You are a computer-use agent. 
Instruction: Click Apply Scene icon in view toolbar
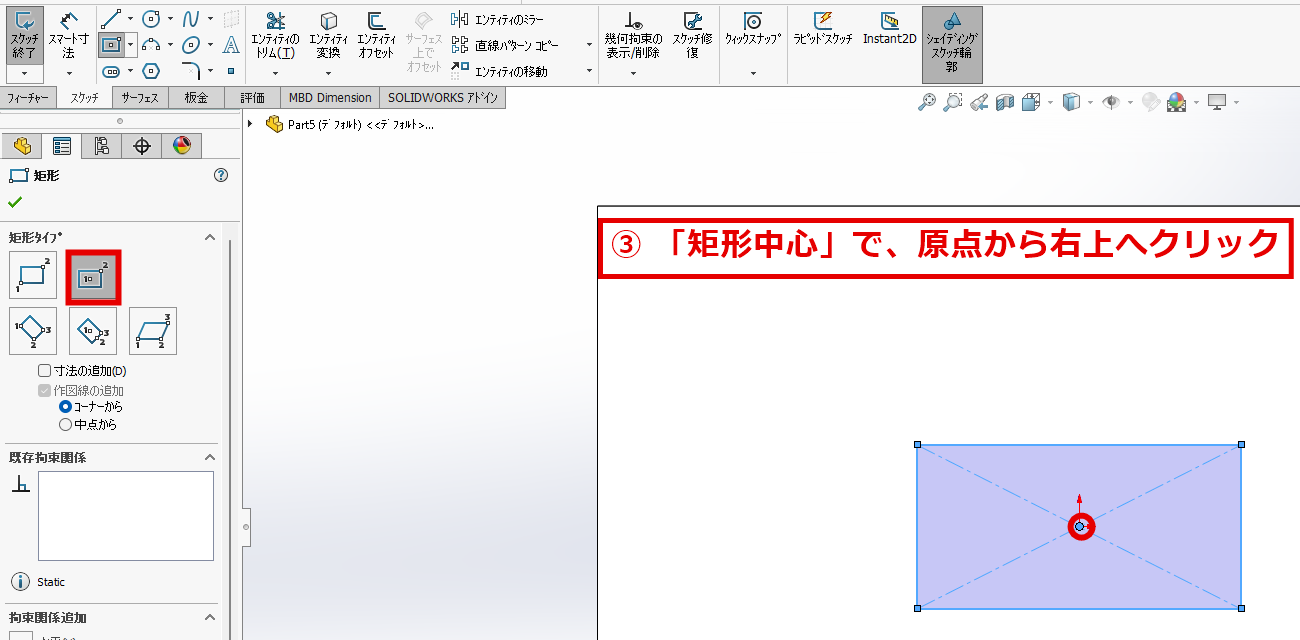tap(1176, 102)
